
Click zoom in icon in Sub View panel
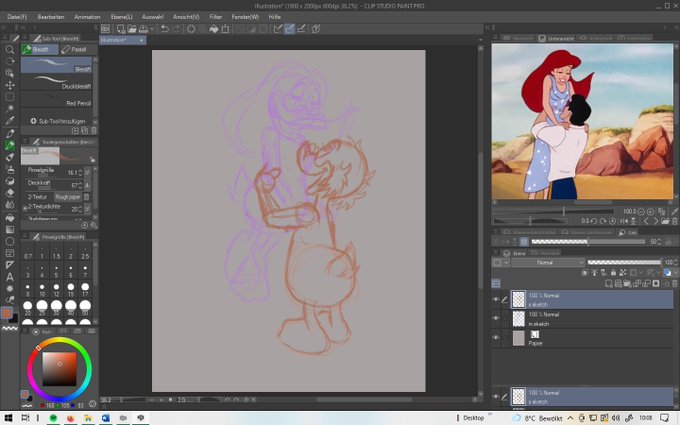[651, 212]
